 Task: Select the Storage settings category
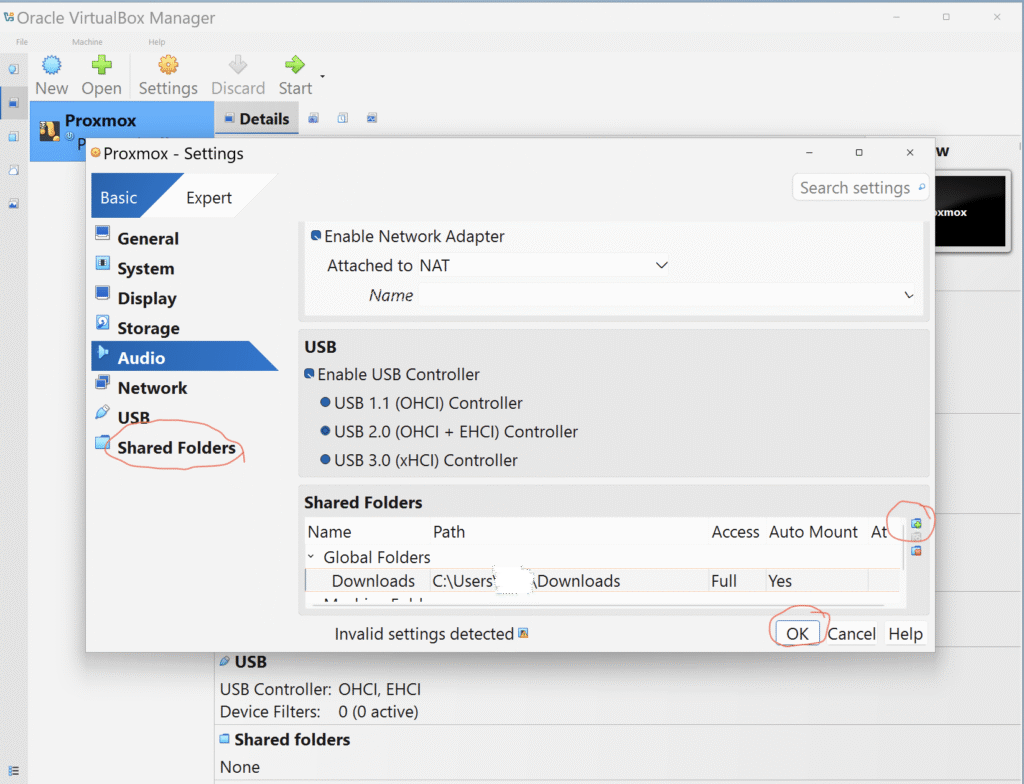coord(148,328)
